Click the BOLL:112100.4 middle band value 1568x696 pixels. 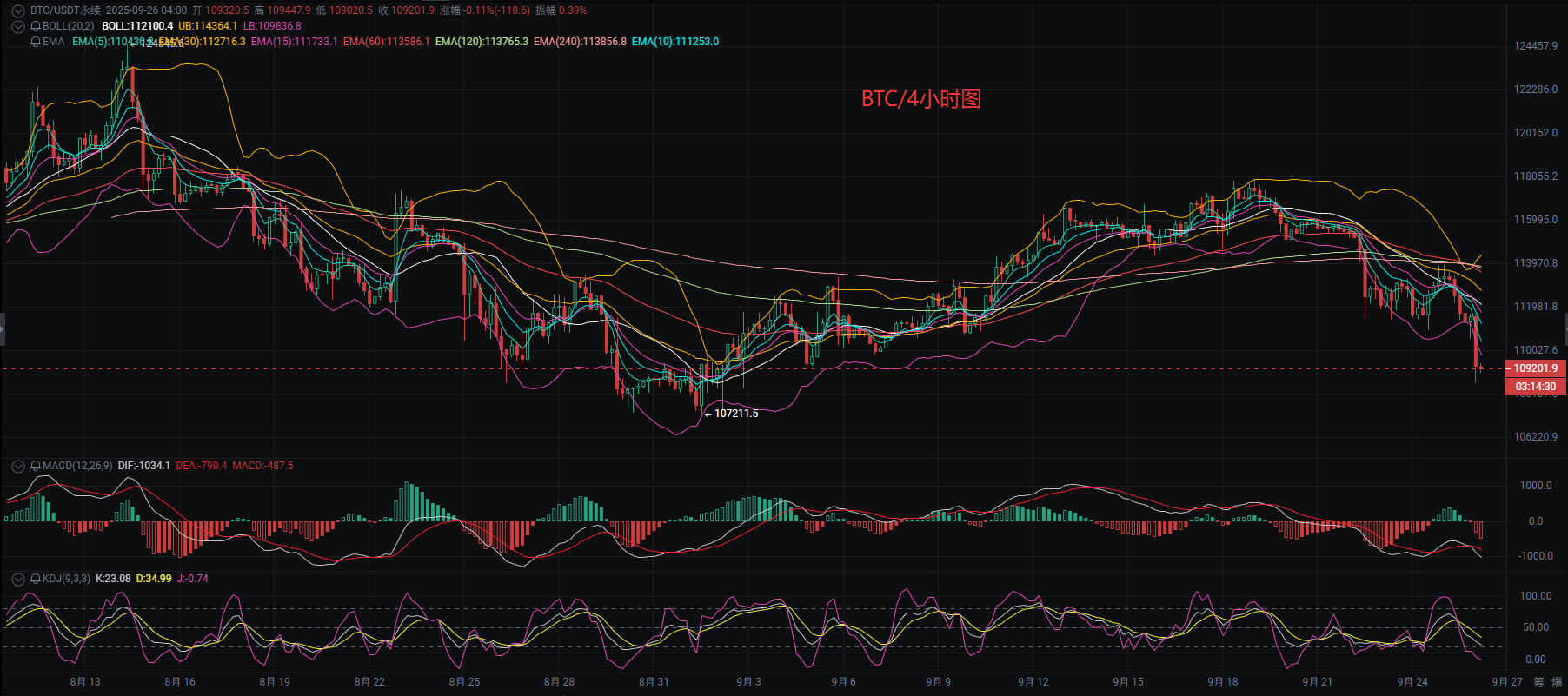click(x=137, y=26)
